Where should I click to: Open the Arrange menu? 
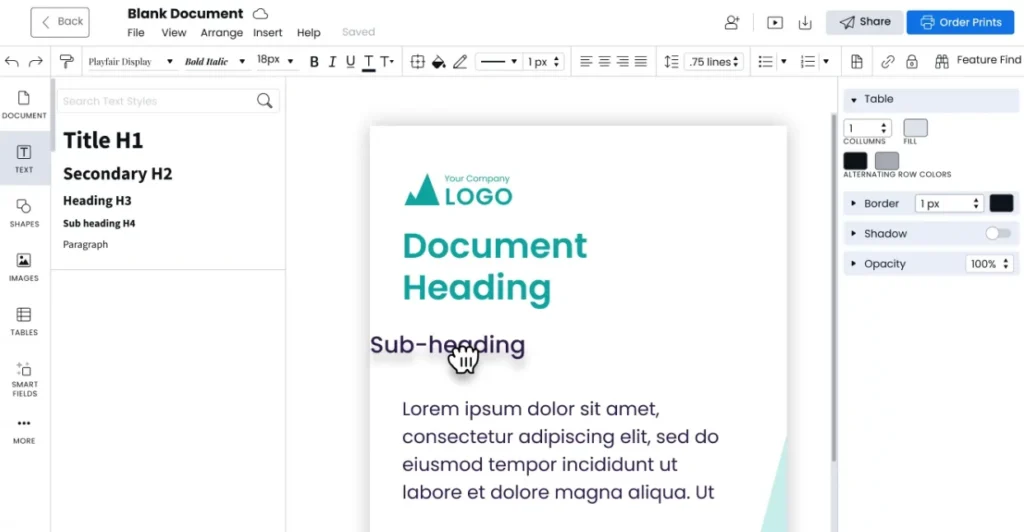221,33
